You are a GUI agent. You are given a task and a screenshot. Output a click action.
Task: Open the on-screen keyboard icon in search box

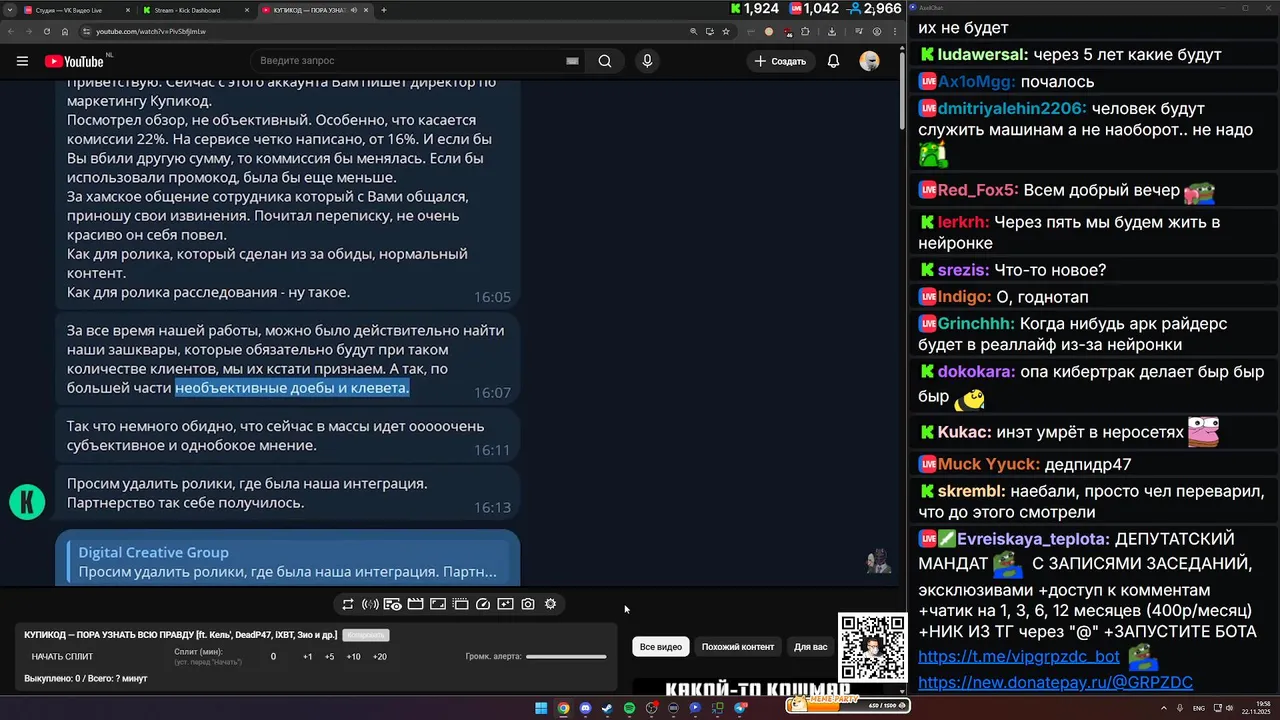click(572, 61)
